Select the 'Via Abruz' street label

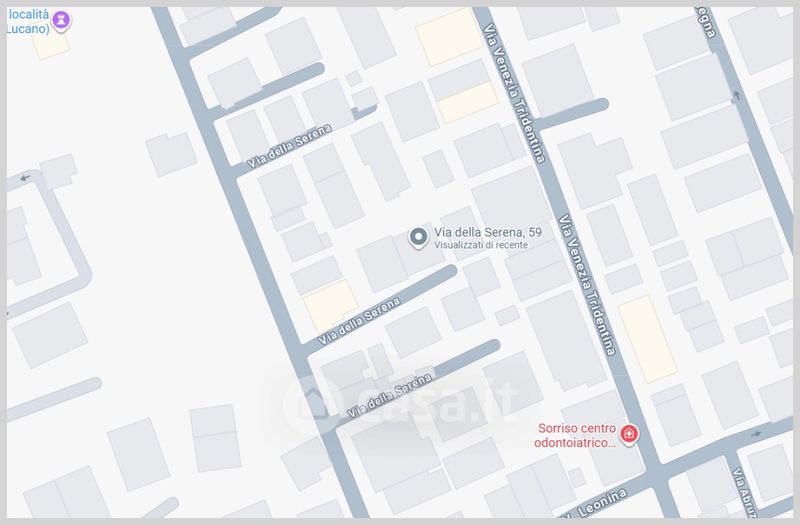coord(741,492)
